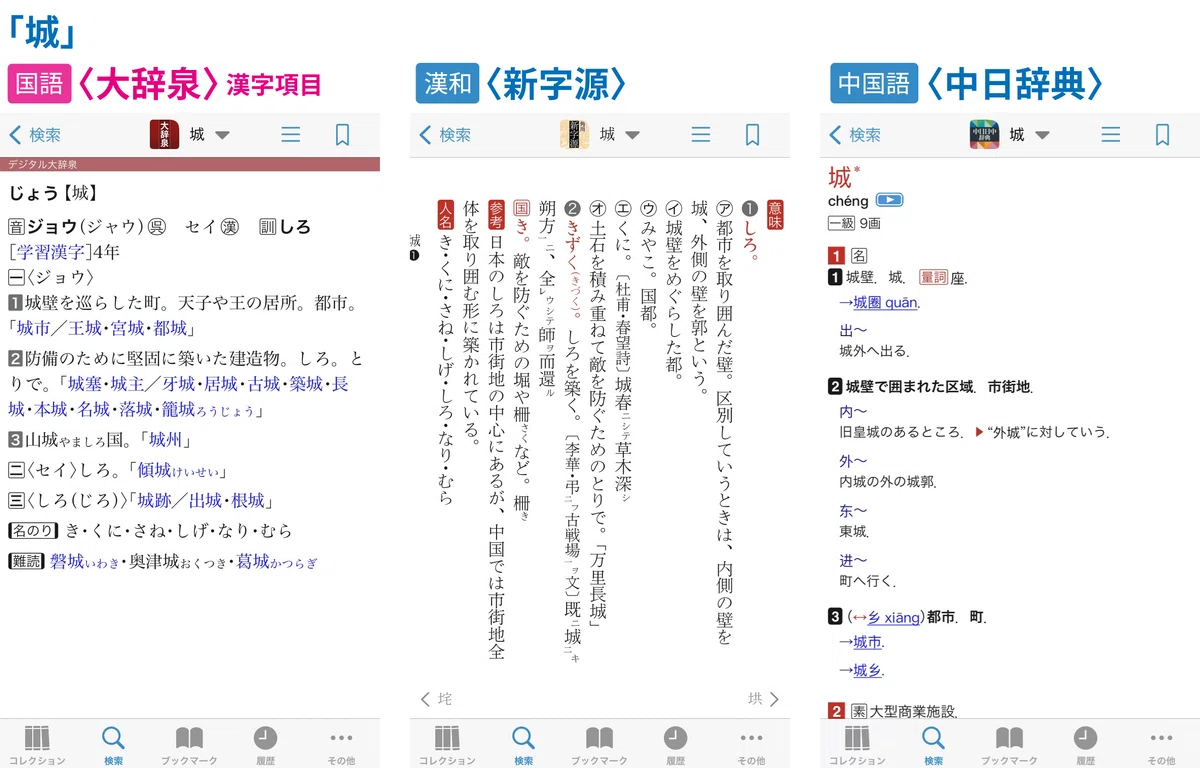1200x768 pixels.
Task: Open the list menu in 中日辞典 panel
Action: (x=1111, y=135)
